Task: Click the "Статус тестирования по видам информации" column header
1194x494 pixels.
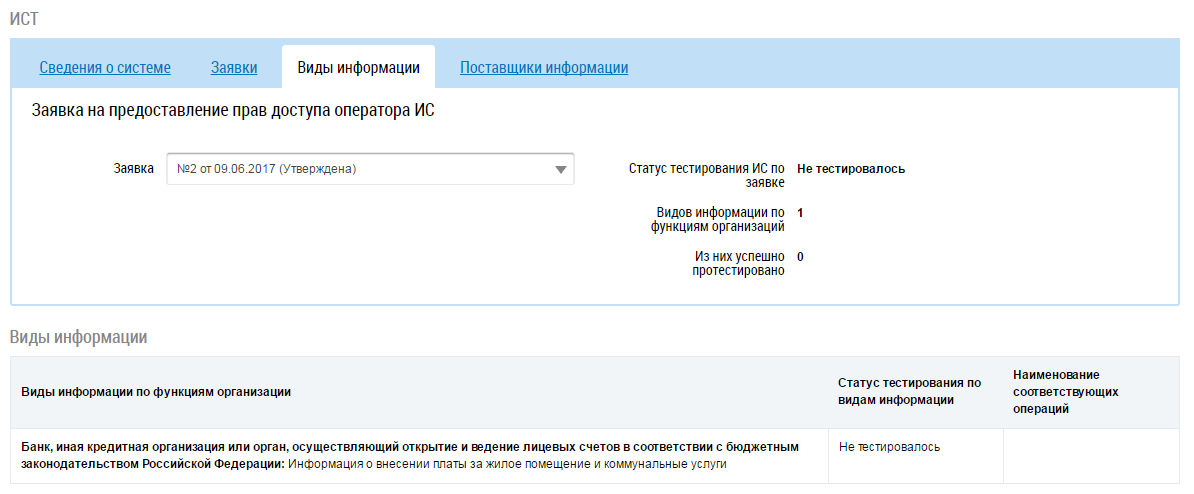Action: (910, 392)
